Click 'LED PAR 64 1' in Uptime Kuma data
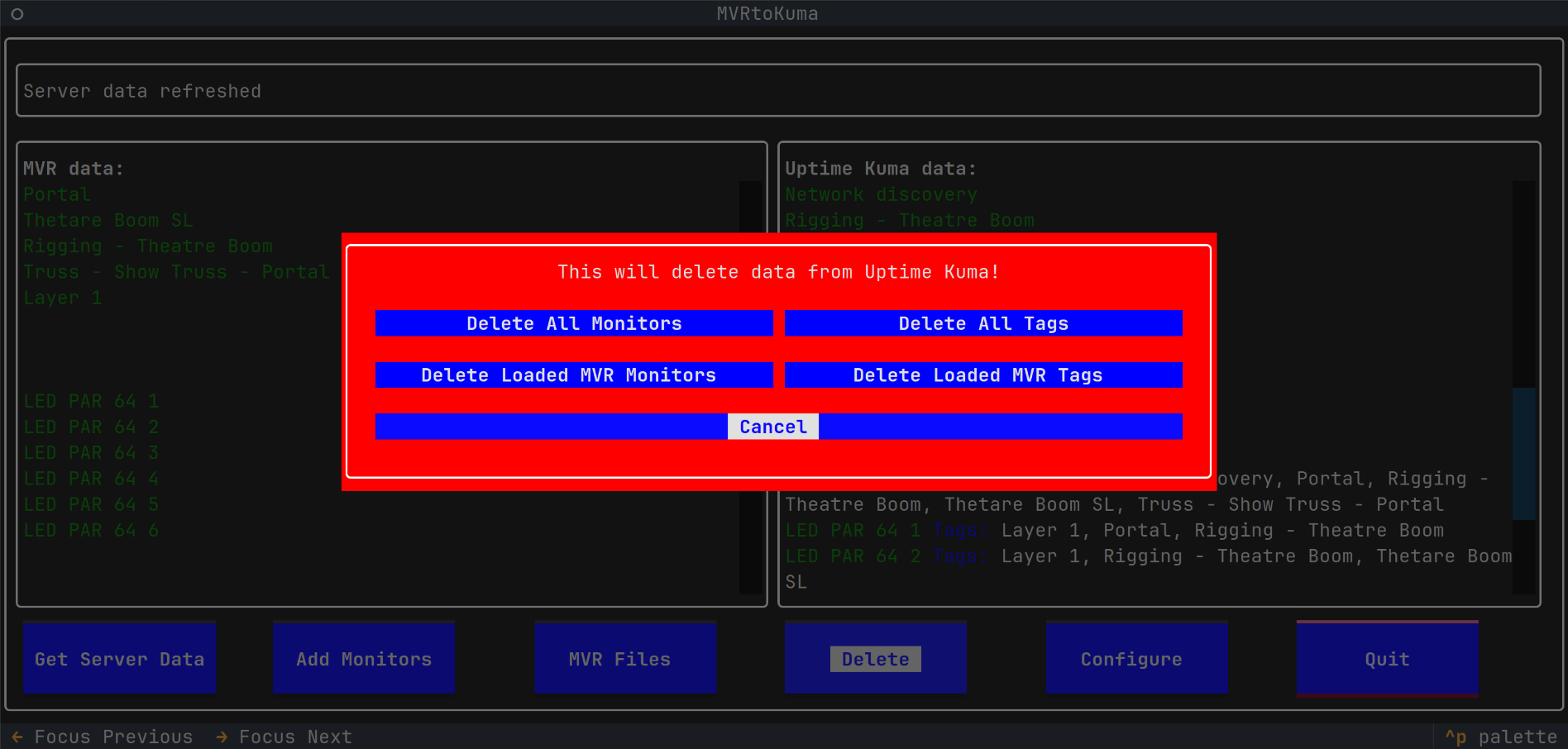The image size is (1568, 749). [853, 530]
